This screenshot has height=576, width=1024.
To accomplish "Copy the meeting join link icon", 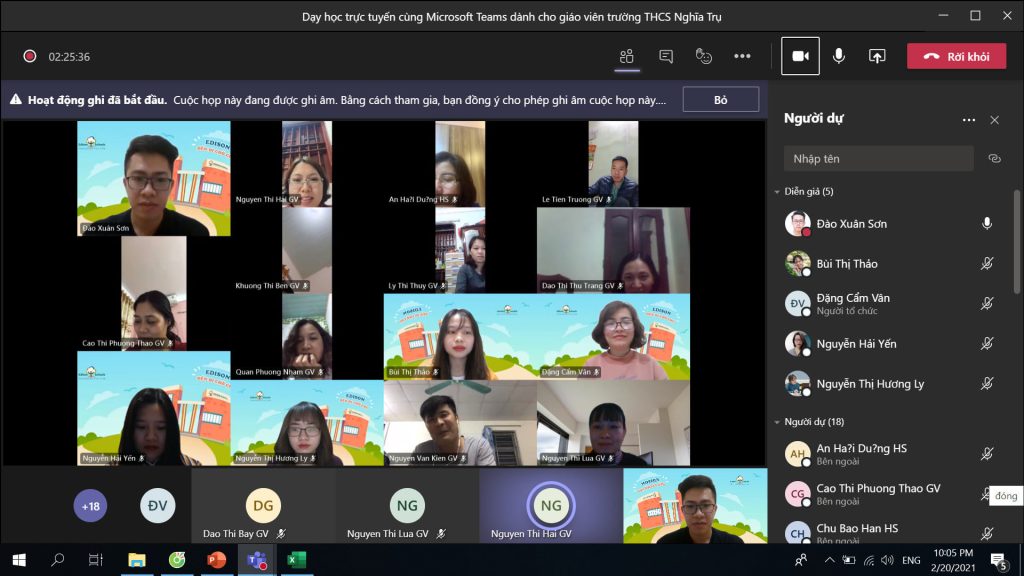I will pos(994,158).
